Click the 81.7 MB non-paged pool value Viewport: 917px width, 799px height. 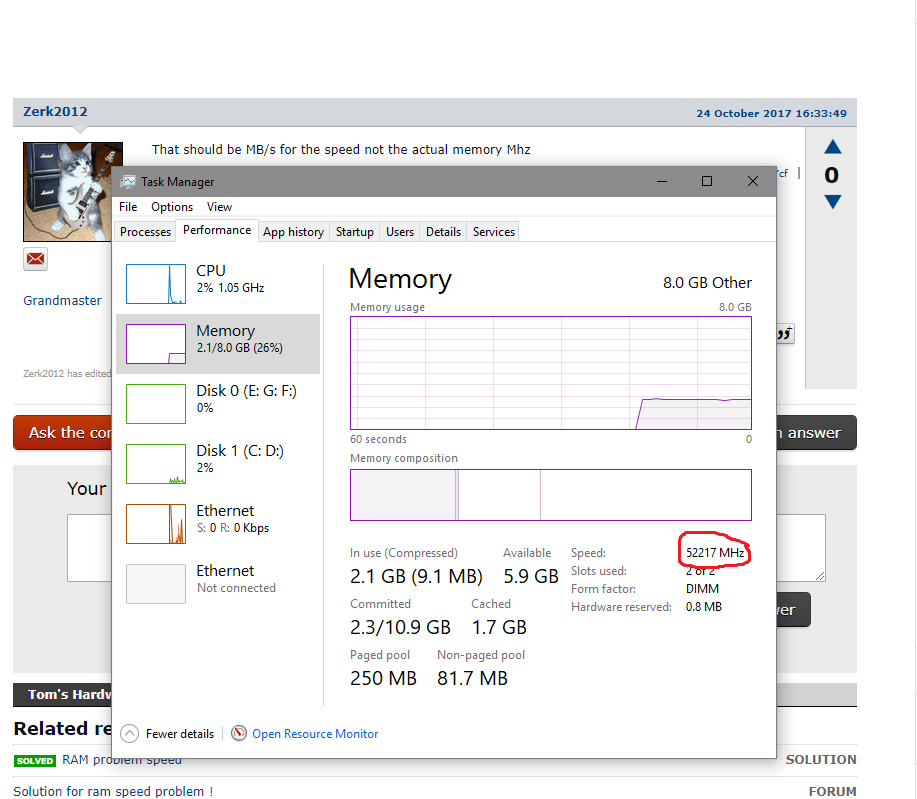pos(473,678)
